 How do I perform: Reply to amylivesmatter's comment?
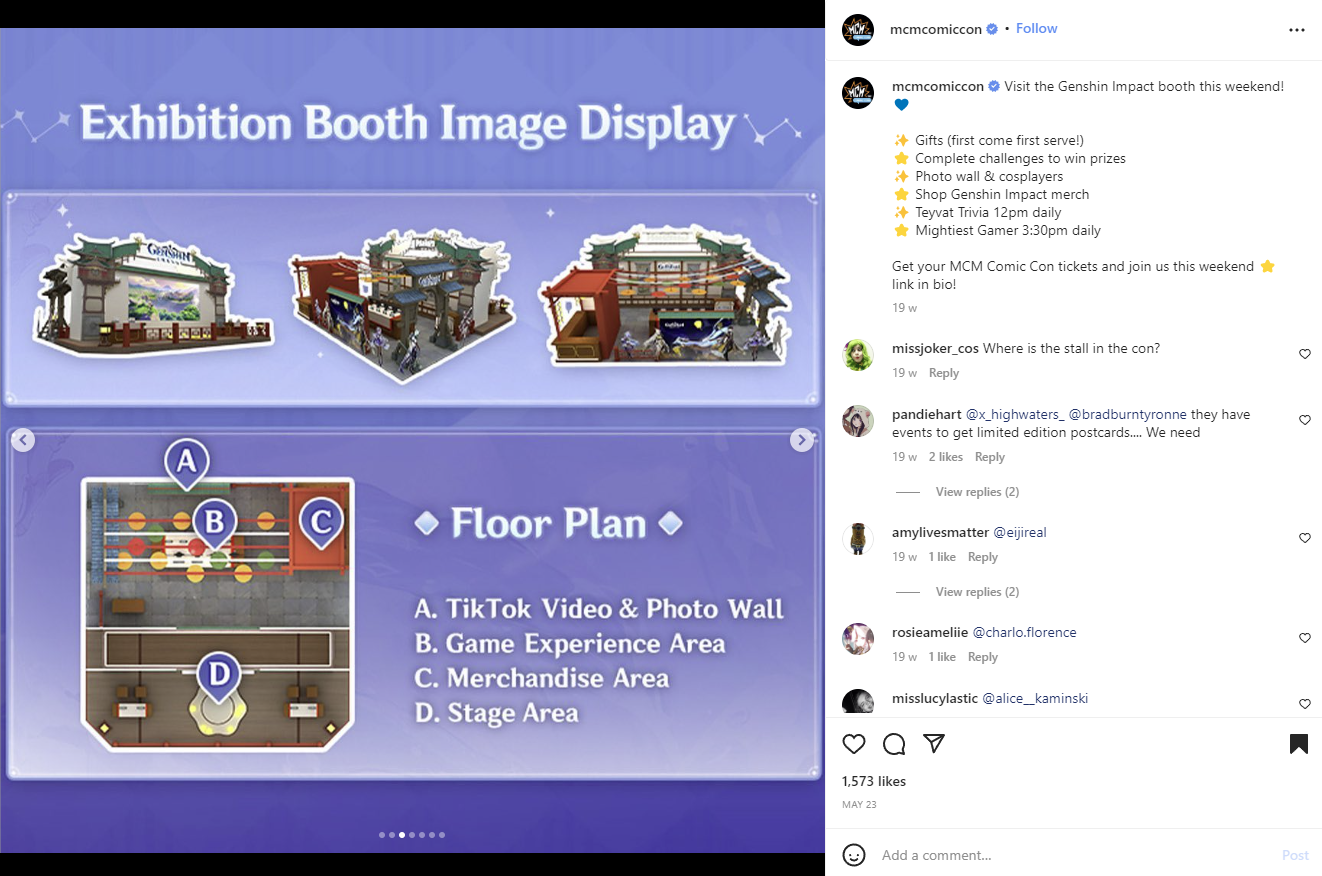pyautogui.click(x=983, y=557)
